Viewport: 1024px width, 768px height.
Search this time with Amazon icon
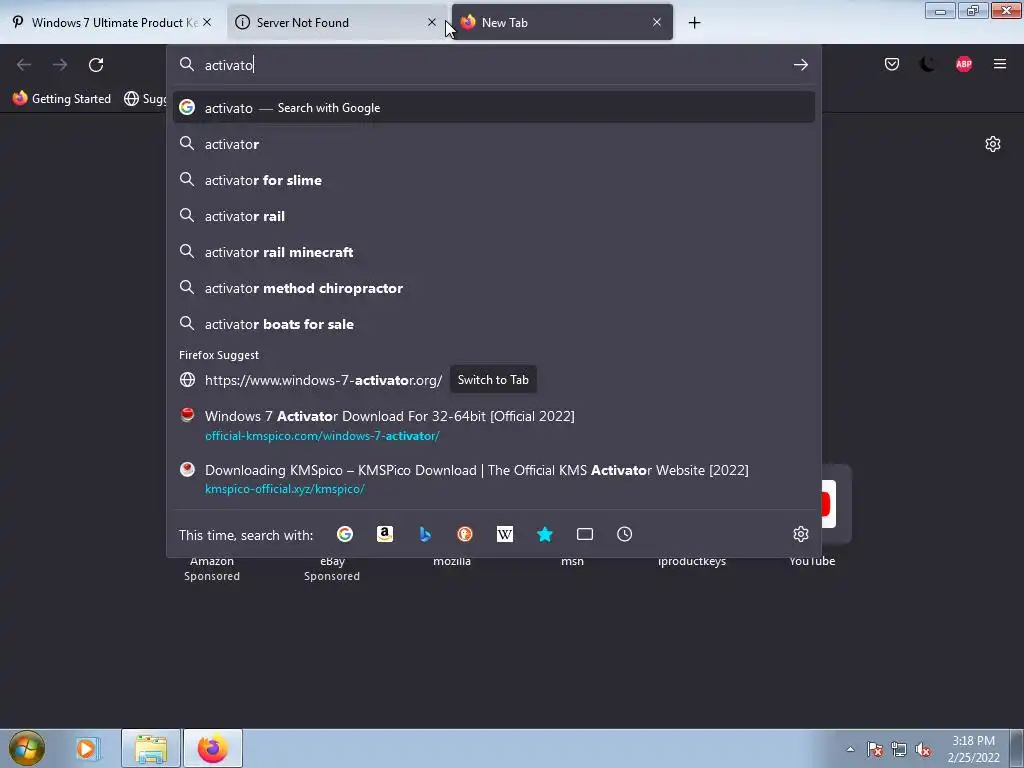385,534
